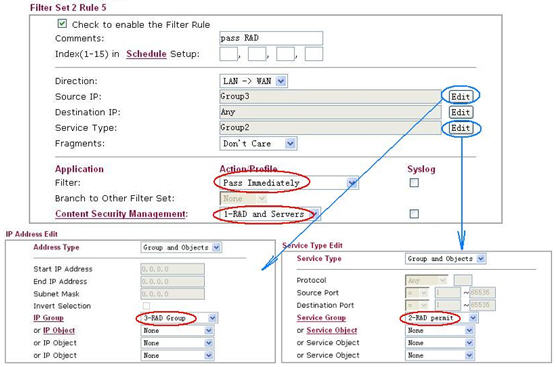Open the second IP Object None dropdown
Screen dimensions: 556x367
[177, 343]
